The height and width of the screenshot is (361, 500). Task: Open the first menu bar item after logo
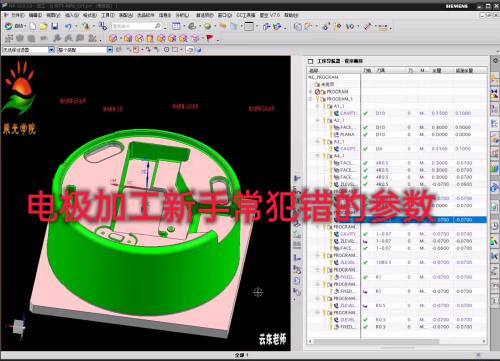coord(18,15)
